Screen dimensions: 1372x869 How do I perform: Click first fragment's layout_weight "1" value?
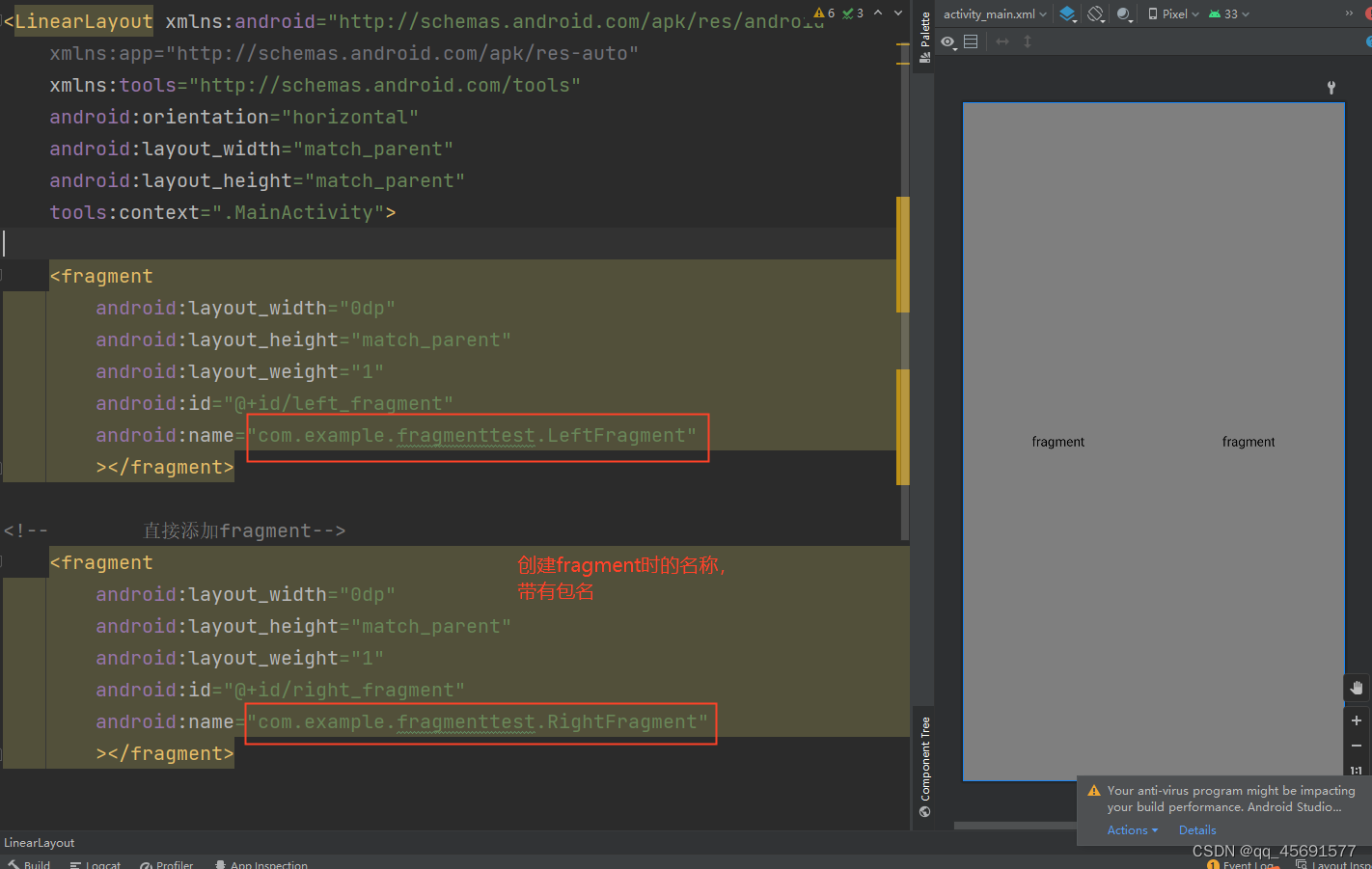pos(368,372)
